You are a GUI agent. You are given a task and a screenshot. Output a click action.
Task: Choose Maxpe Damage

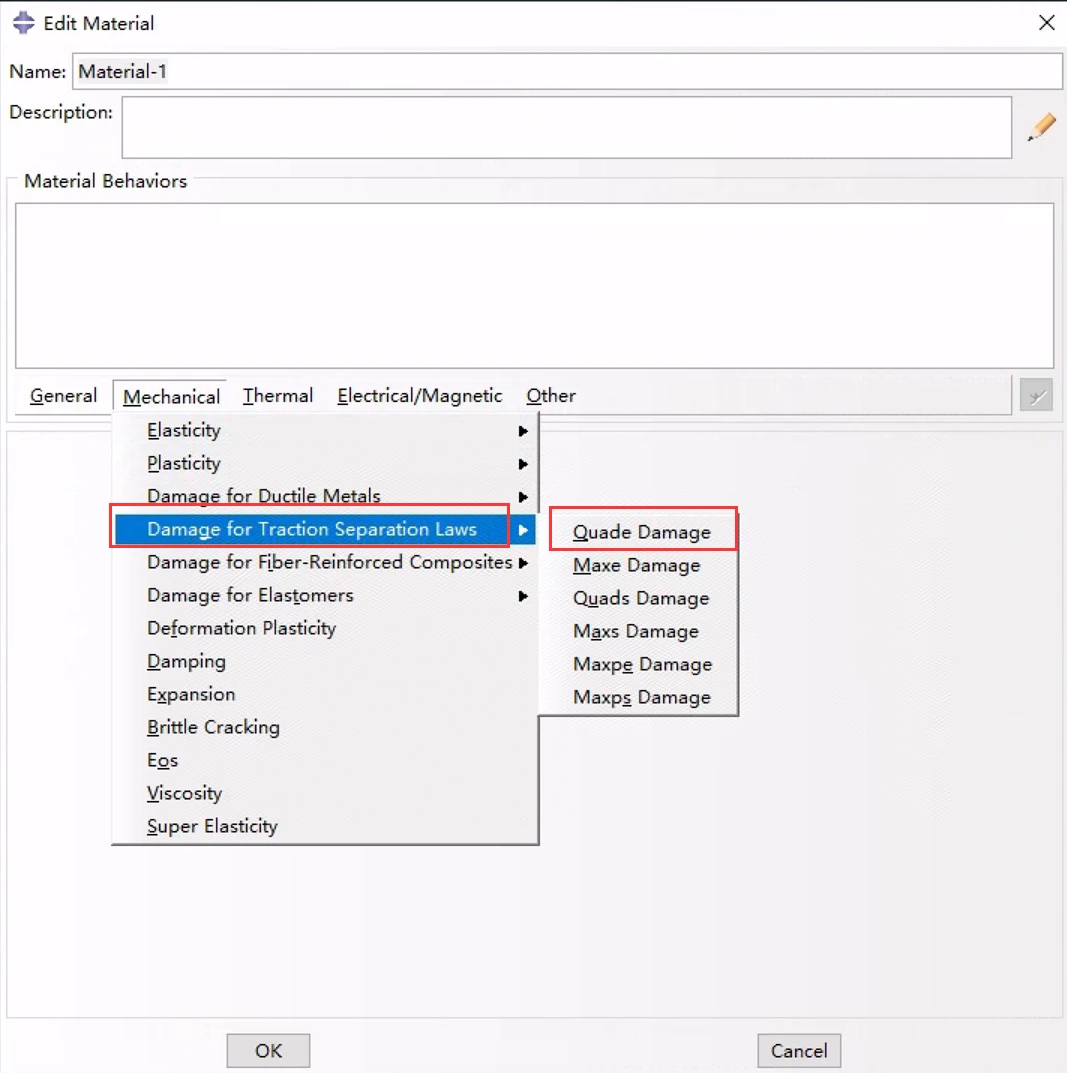pyautogui.click(x=643, y=664)
